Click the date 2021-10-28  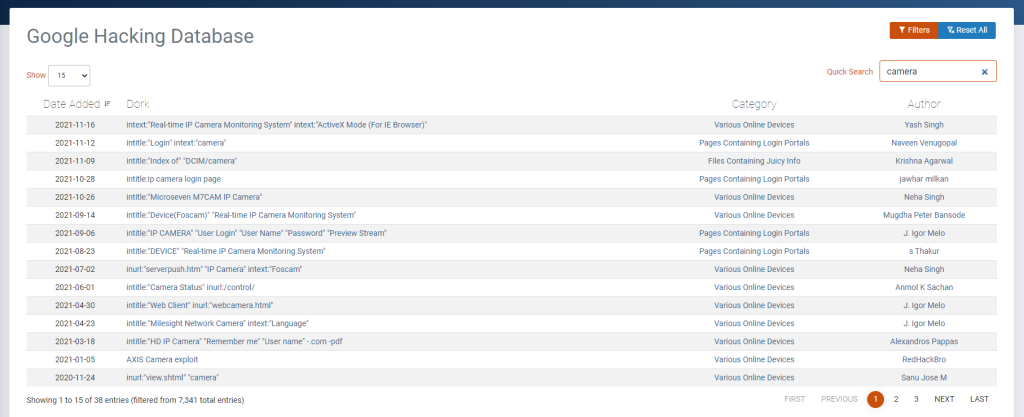coord(75,179)
